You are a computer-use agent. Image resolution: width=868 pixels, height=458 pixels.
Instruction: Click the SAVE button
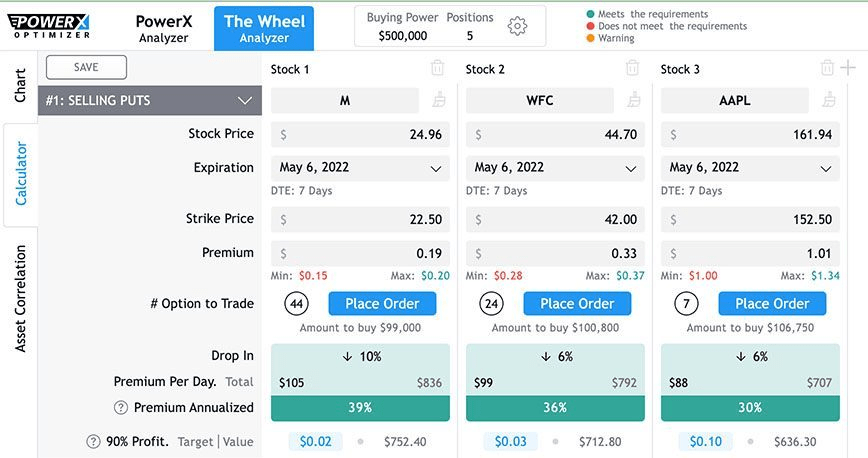86,67
